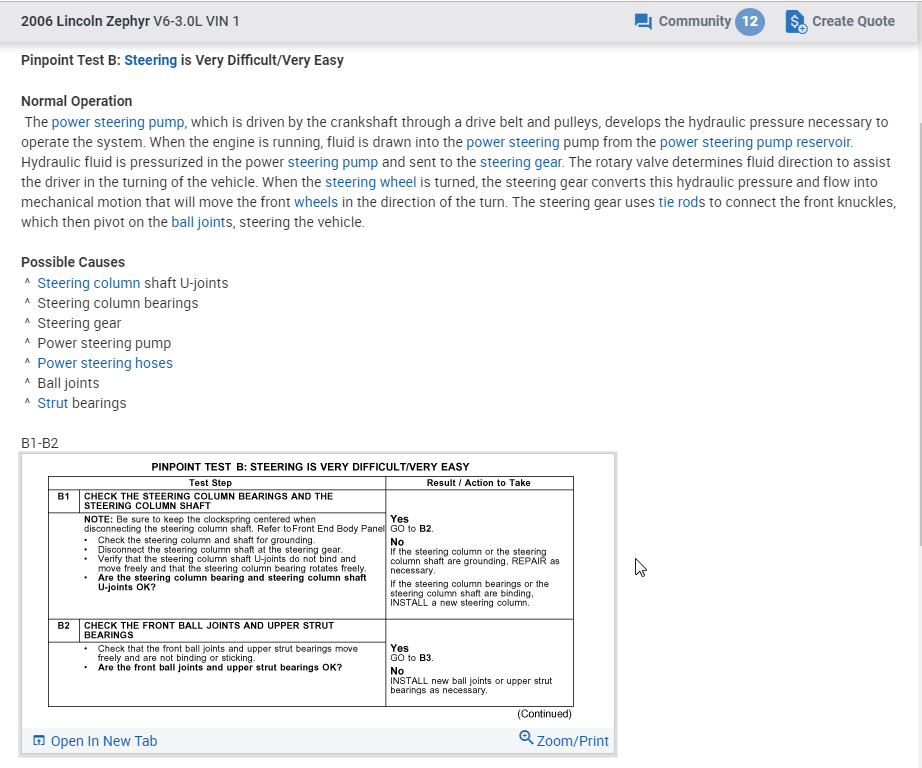Follow the 'power steering pump reservoir' link
922x768 pixels.
pos(756,142)
